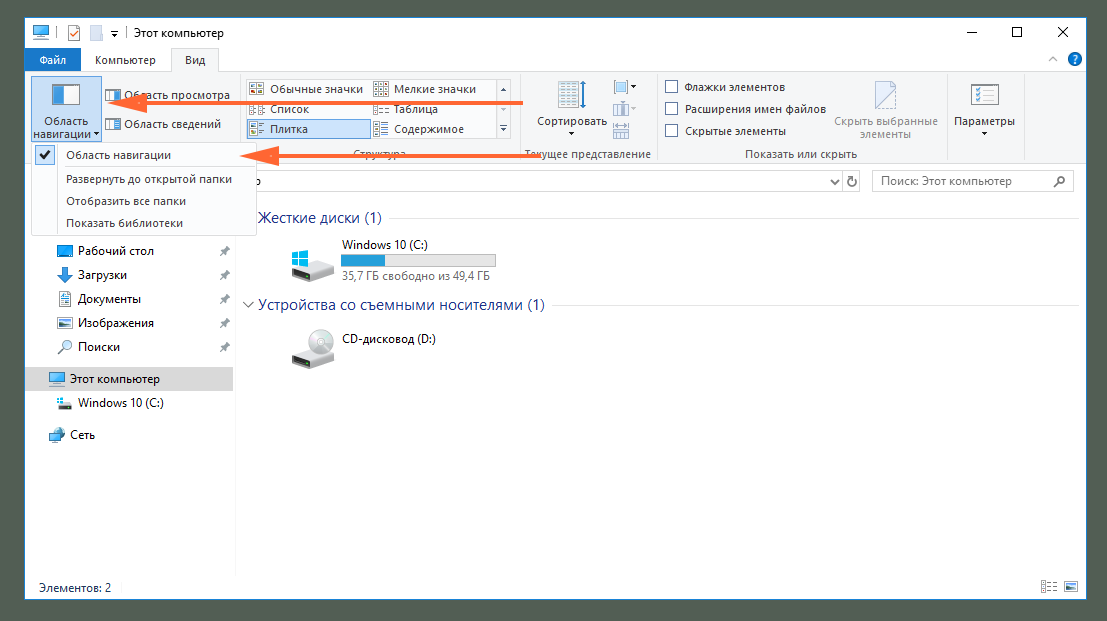Open the Файл tab
Viewport: 1107px width, 621px height.
pyautogui.click(x=52, y=60)
